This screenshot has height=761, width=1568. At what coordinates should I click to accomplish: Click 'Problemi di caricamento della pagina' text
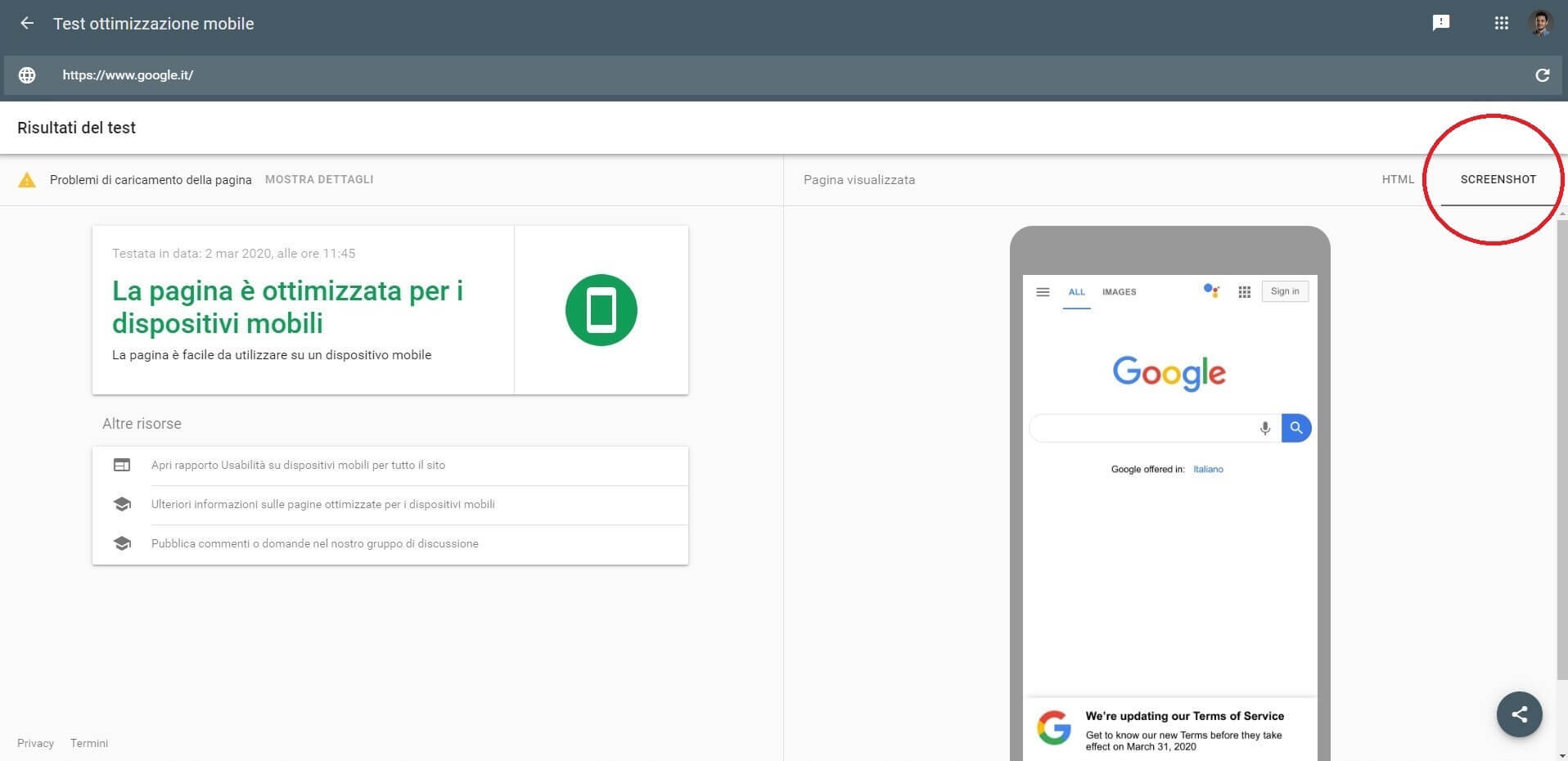coord(151,180)
